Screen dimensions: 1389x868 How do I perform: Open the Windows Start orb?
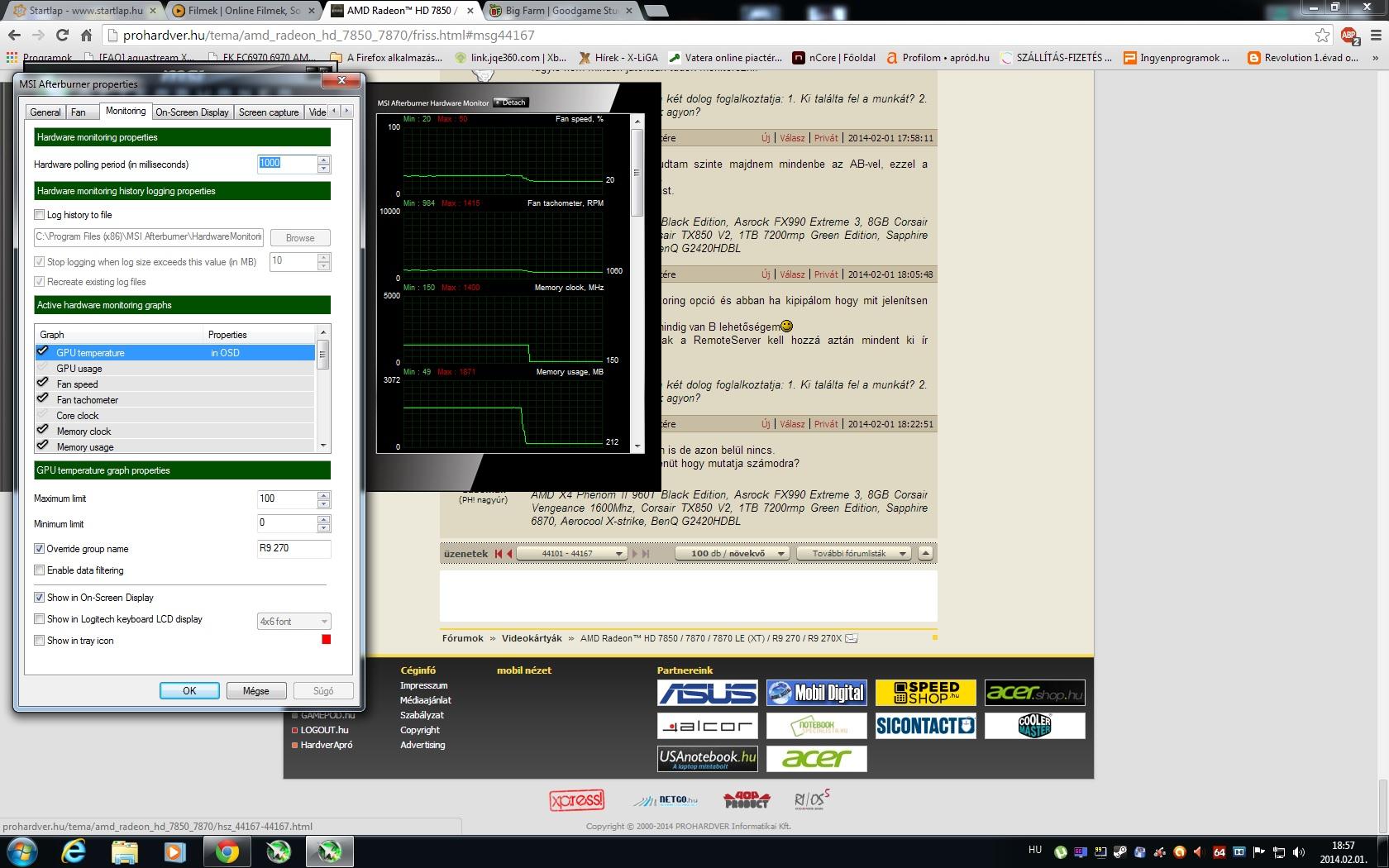click(x=21, y=851)
